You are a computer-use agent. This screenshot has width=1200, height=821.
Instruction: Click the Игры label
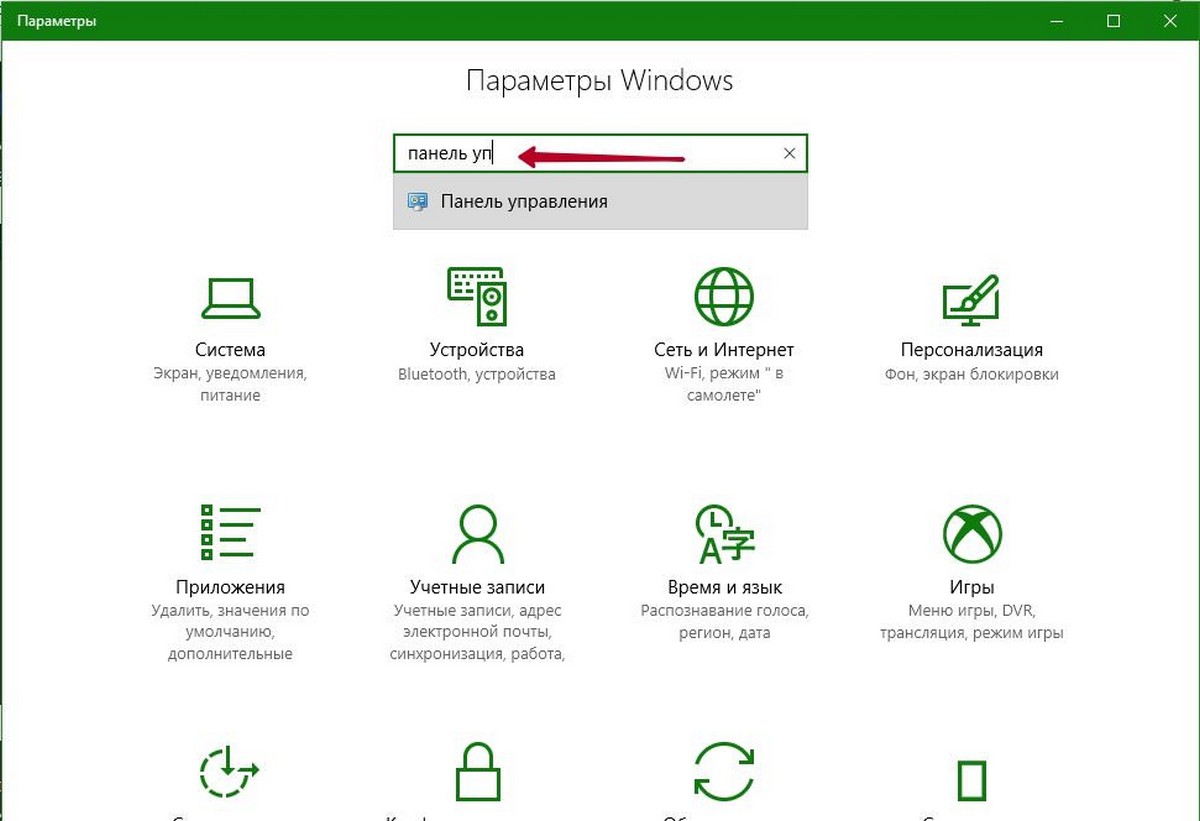971,587
